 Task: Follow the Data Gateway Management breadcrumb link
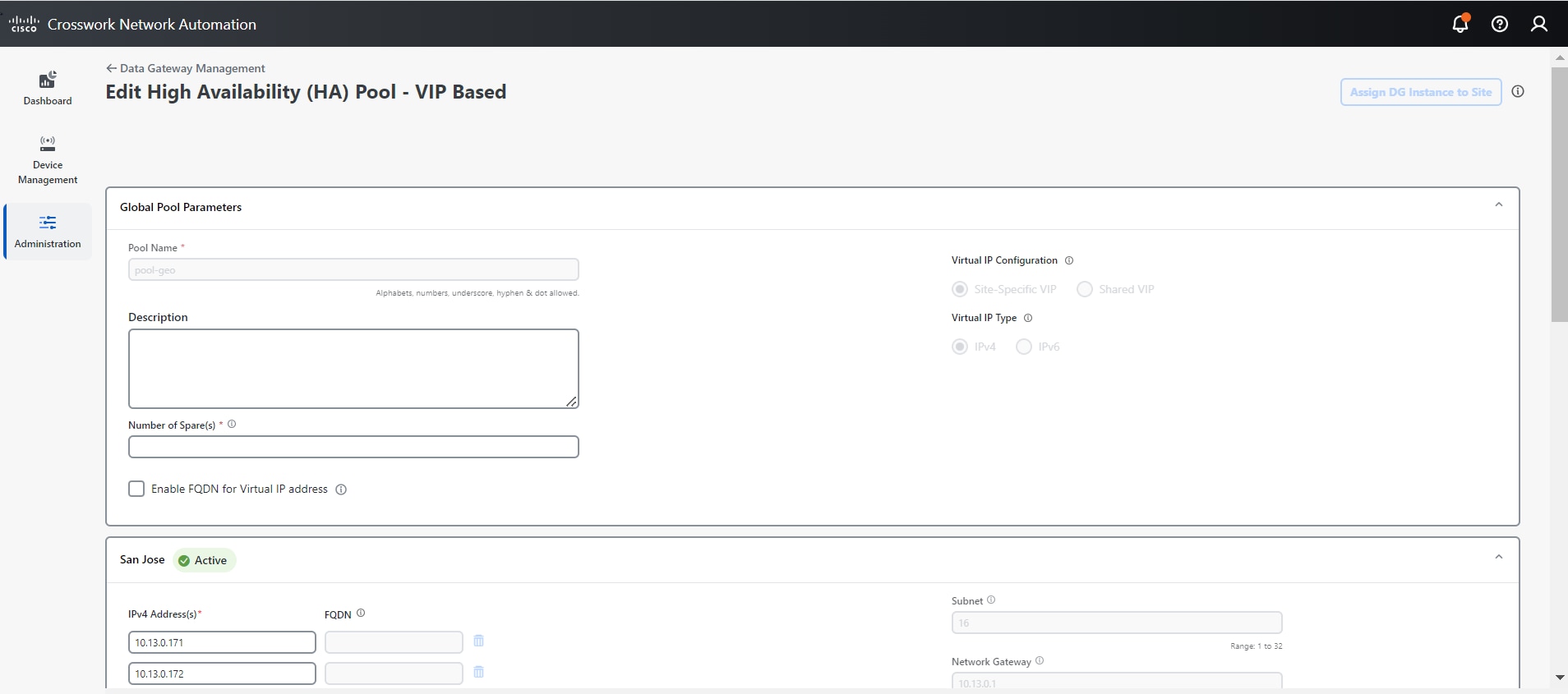coord(192,68)
